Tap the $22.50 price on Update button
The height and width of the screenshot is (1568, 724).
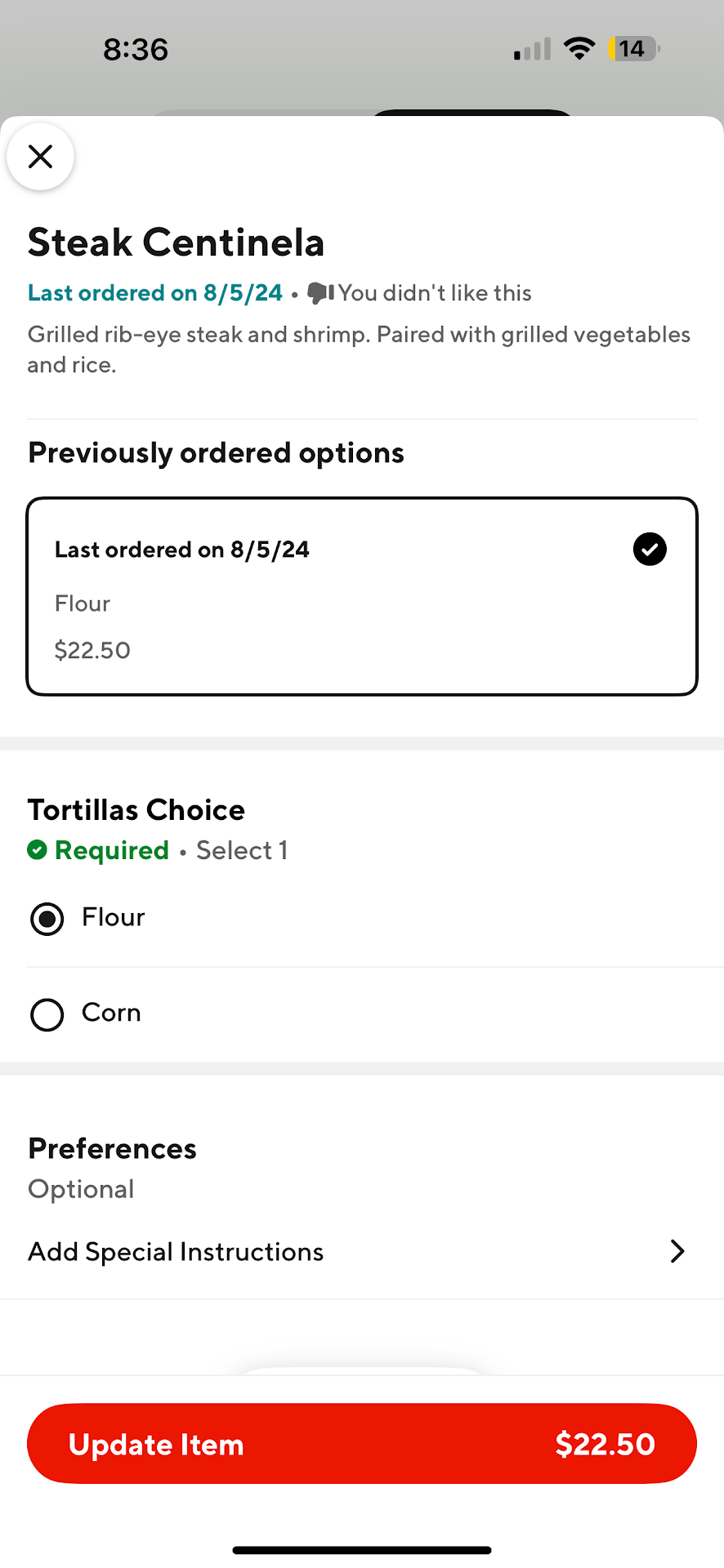pos(605,1444)
